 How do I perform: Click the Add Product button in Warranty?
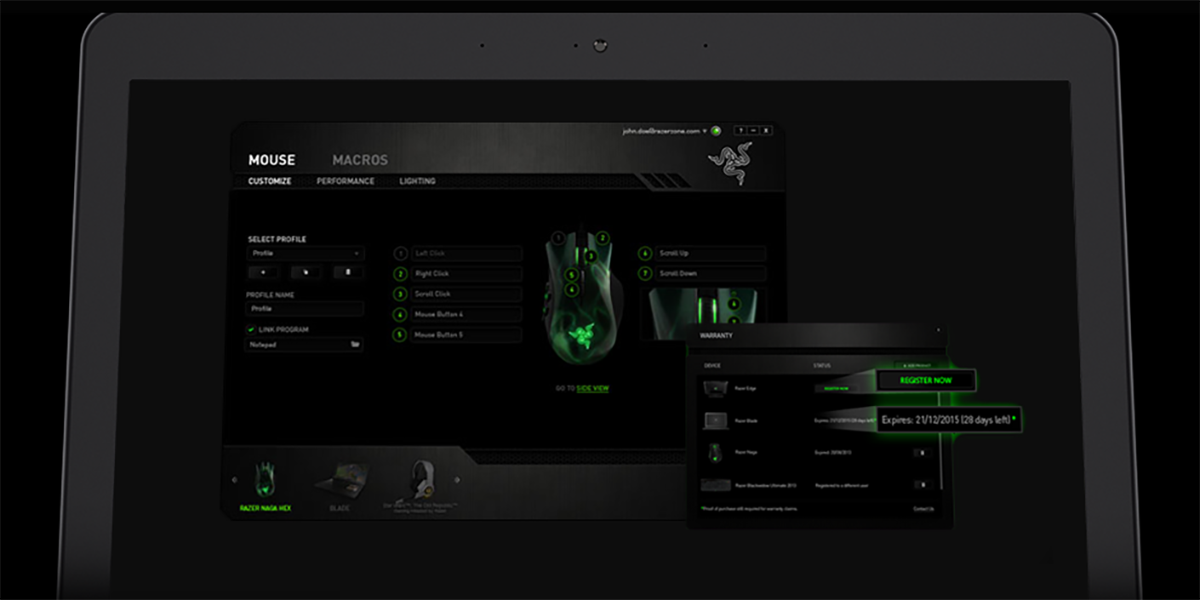tap(913, 365)
